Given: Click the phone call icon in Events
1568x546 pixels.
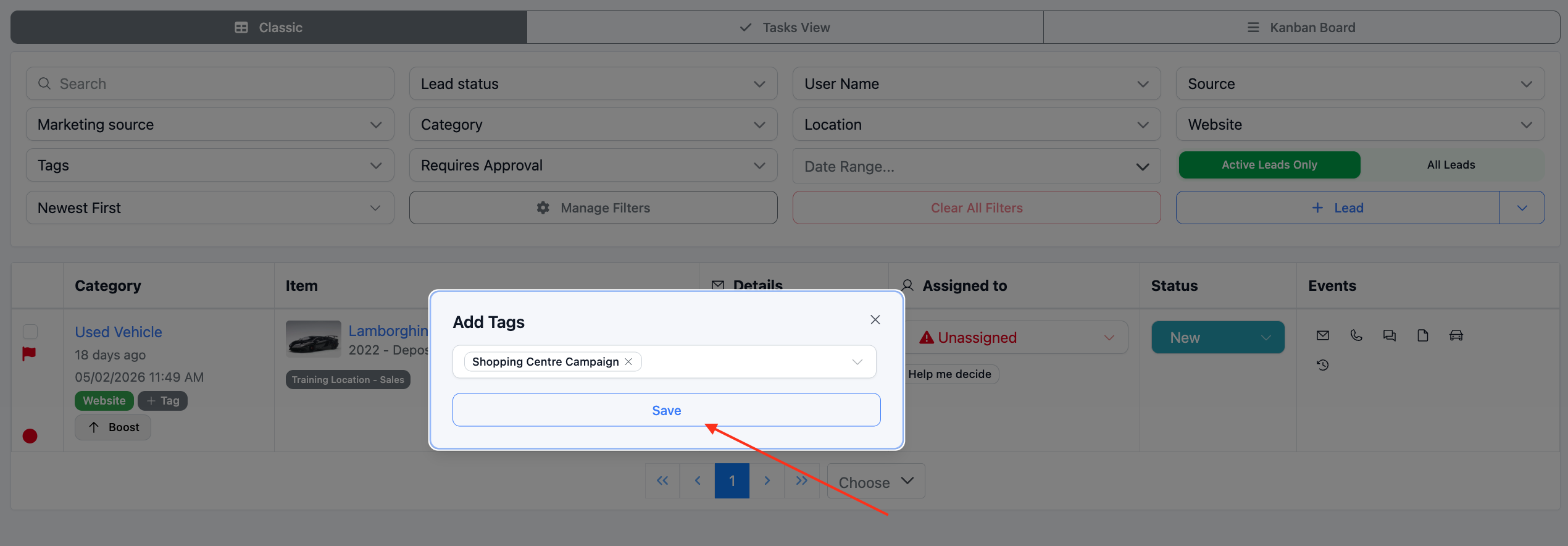Looking at the screenshot, I should point(1356,335).
